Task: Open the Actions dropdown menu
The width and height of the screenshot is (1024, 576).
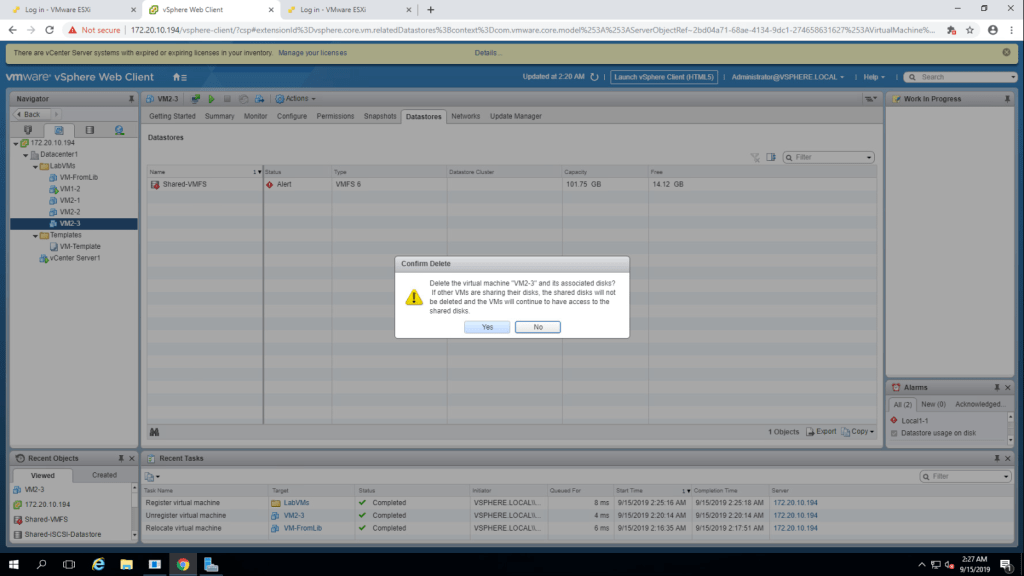Action: click(x=296, y=99)
